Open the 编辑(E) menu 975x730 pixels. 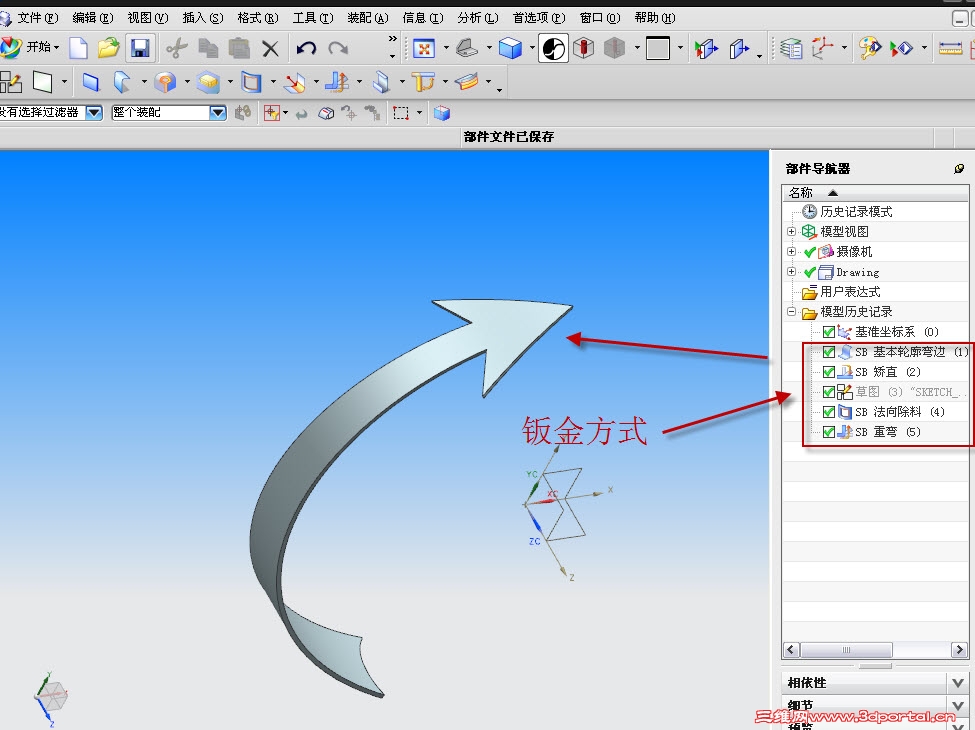click(93, 18)
